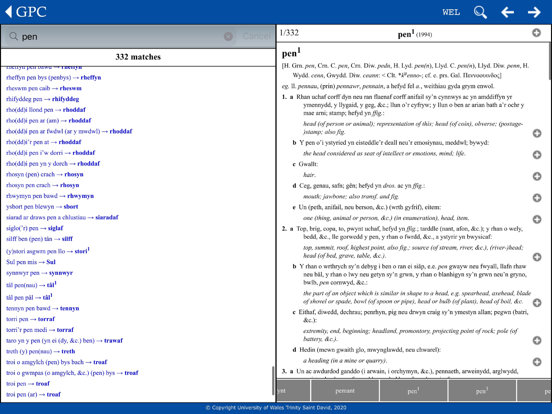
Task: Go to next entry with right arrow
Action: (x=534, y=12)
